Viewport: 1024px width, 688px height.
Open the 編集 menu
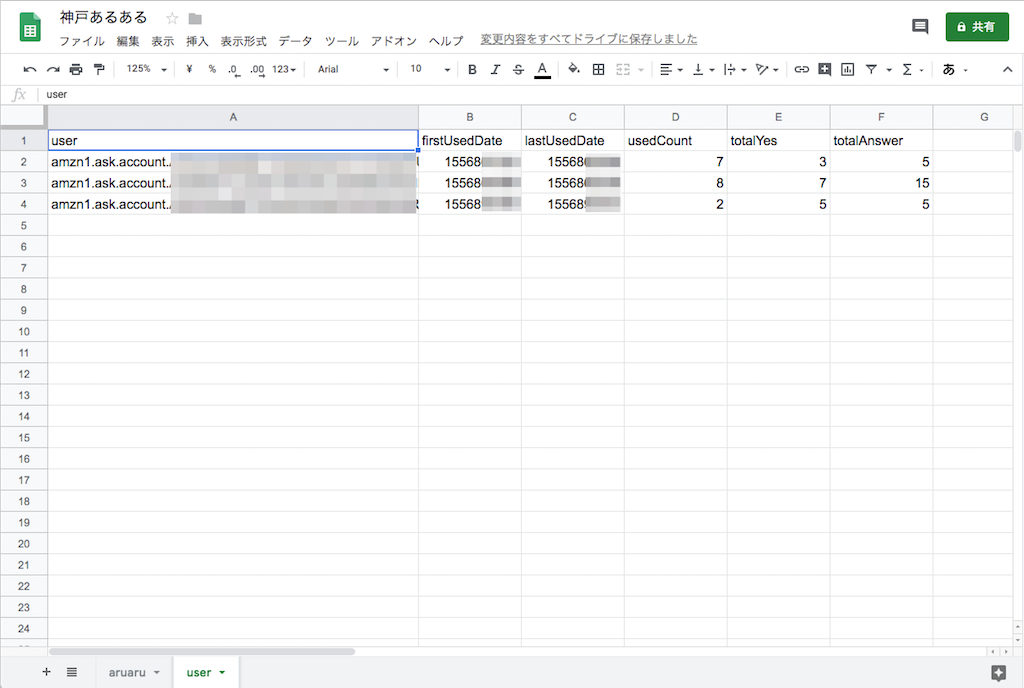128,41
